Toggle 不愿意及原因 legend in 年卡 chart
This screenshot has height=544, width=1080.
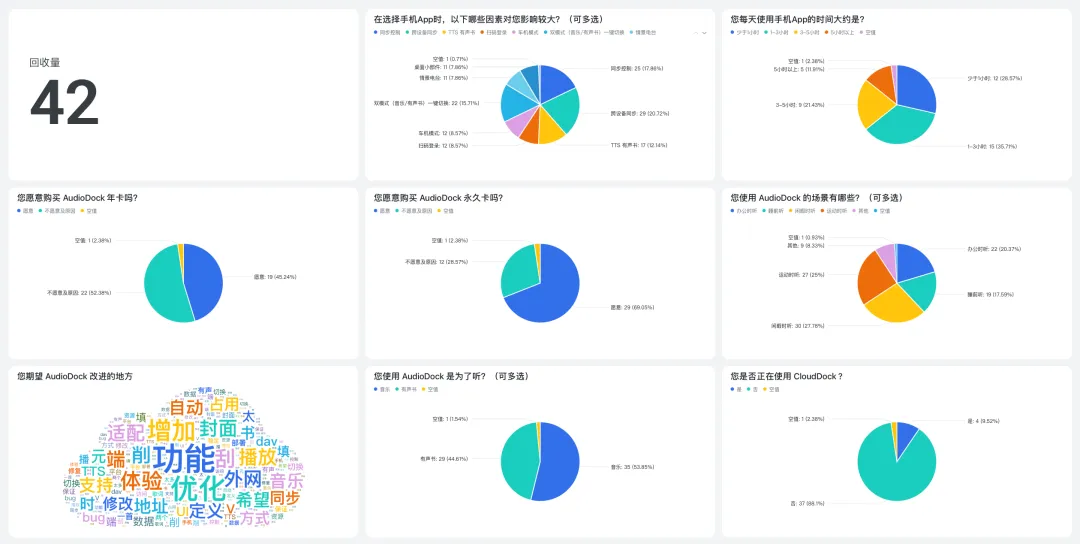(x=59, y=210)
